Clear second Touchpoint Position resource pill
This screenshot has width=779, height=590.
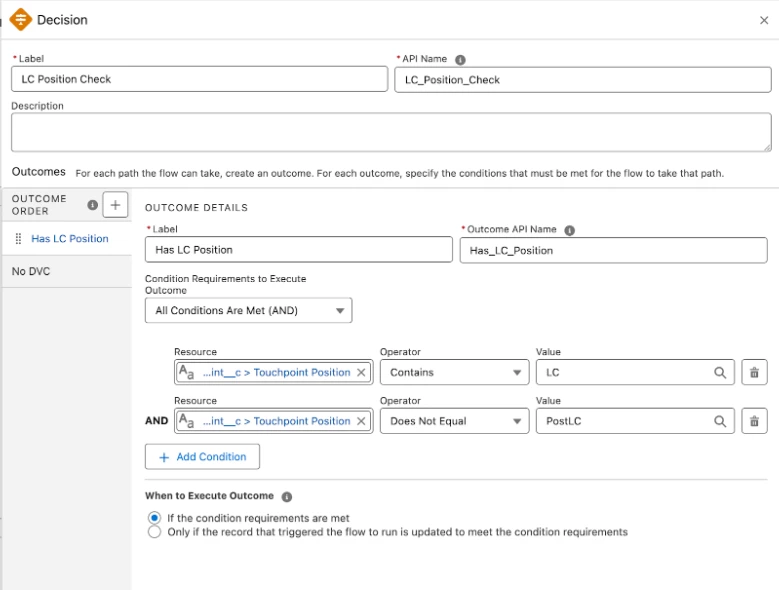361,421
